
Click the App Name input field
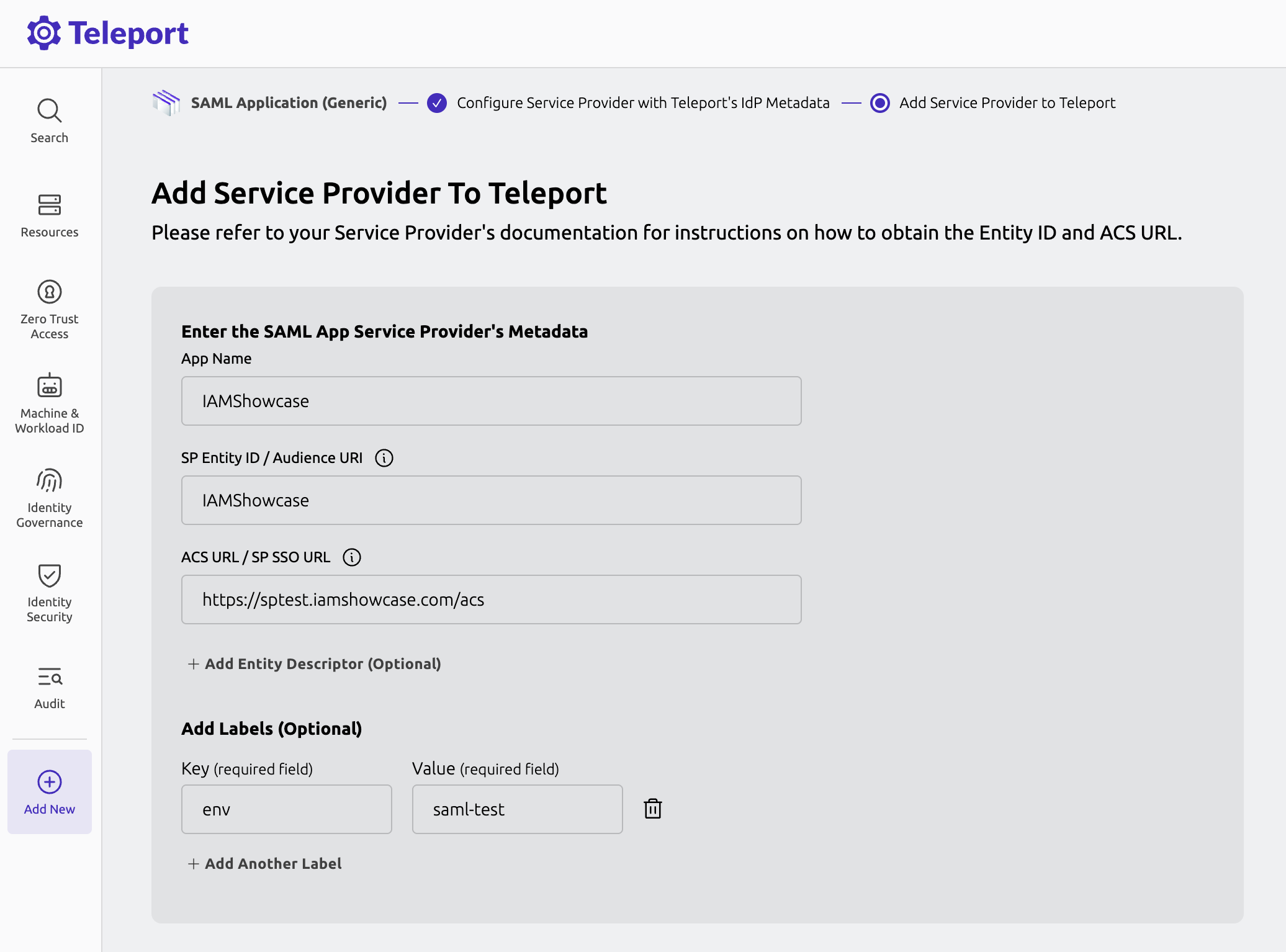(491, 401)
